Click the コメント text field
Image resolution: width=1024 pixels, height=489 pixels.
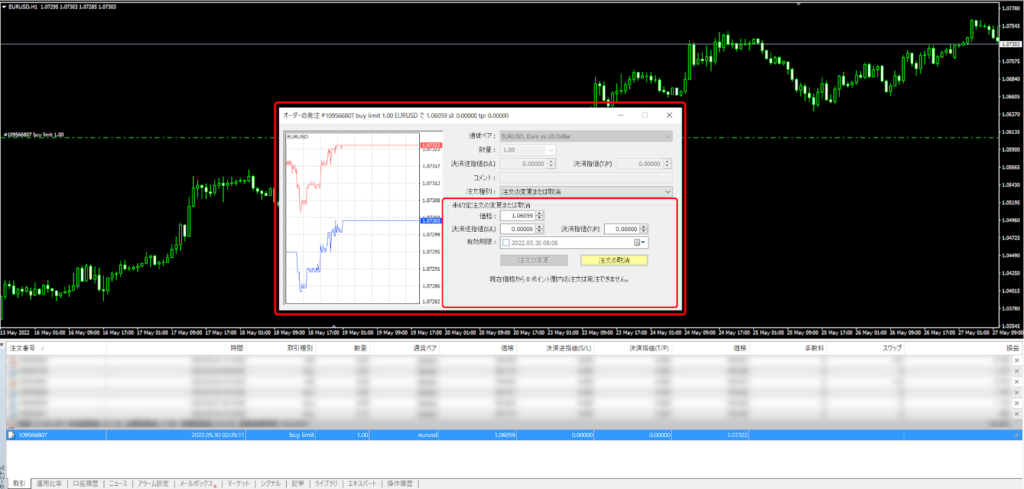click(586, 178)
